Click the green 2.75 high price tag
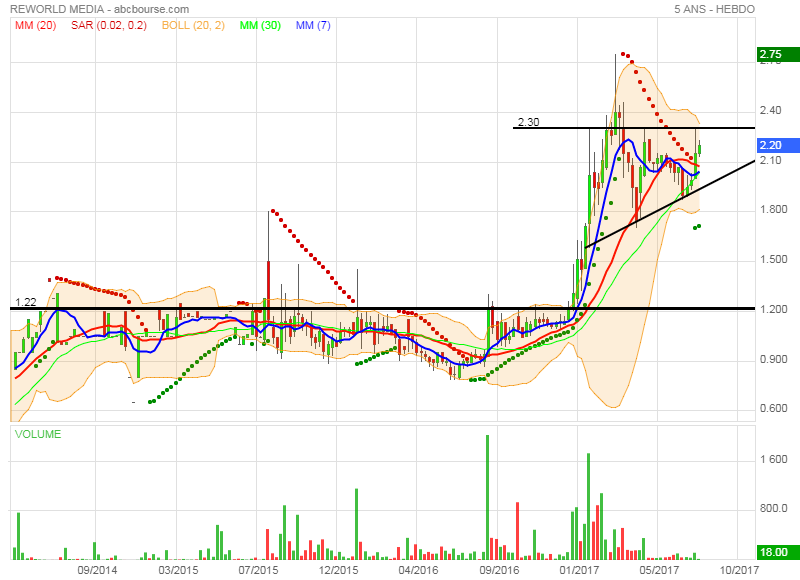This screenshot has height=580, width=800. coord(778,54)
